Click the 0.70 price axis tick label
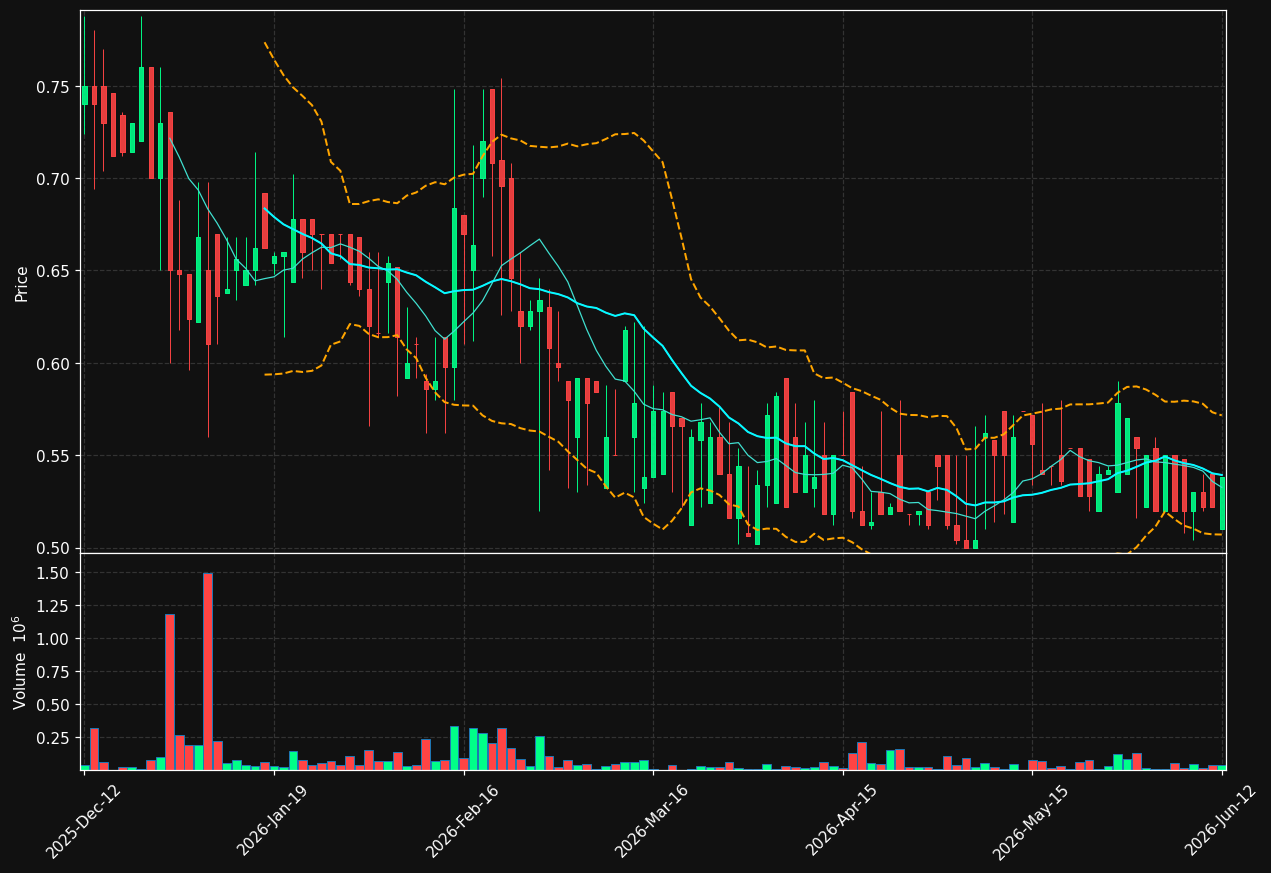Viewport: 1271px width, 873px height. pyautogui.click(x=55, y=179)
